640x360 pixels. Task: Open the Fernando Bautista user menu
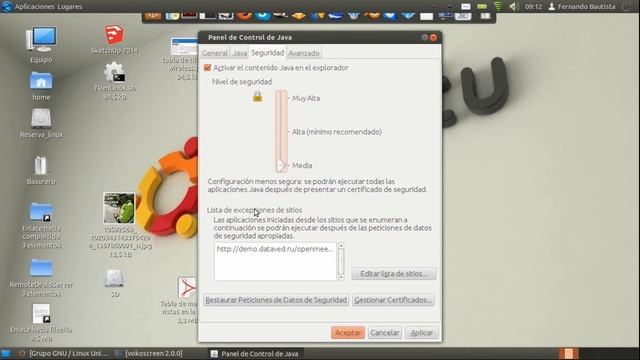582,7
